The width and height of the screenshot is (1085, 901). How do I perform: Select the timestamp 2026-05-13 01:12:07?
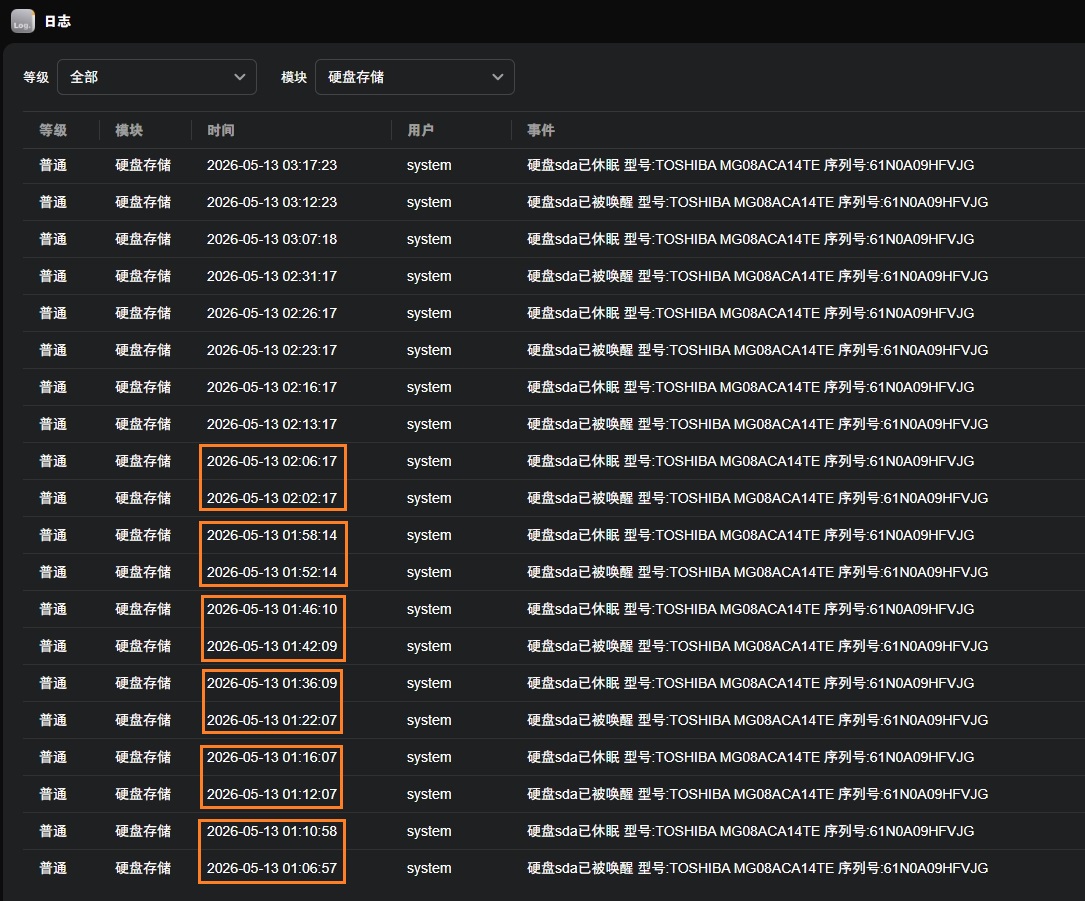tap(272, 794)
